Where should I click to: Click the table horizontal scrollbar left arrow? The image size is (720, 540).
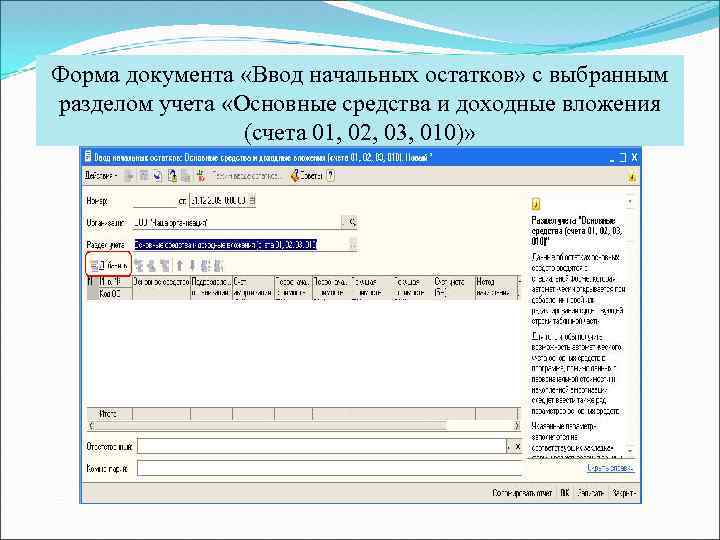pyautogui.click(x=90, y=426)
